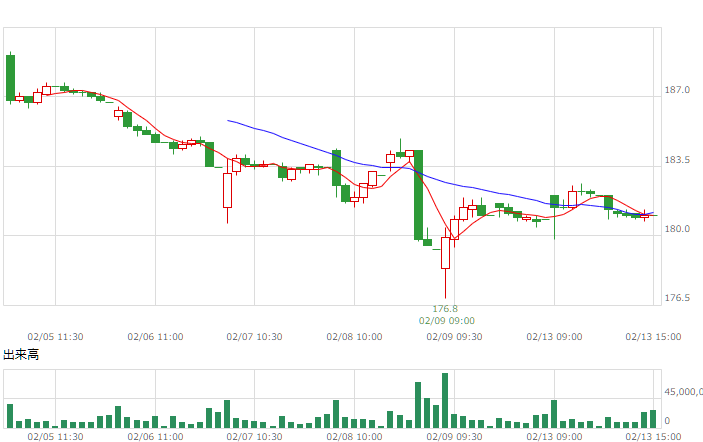The width and height of the screenshot is (703, 442).
Task: Click 02/05 11:30 under the price chart
Action: (55, 337)
